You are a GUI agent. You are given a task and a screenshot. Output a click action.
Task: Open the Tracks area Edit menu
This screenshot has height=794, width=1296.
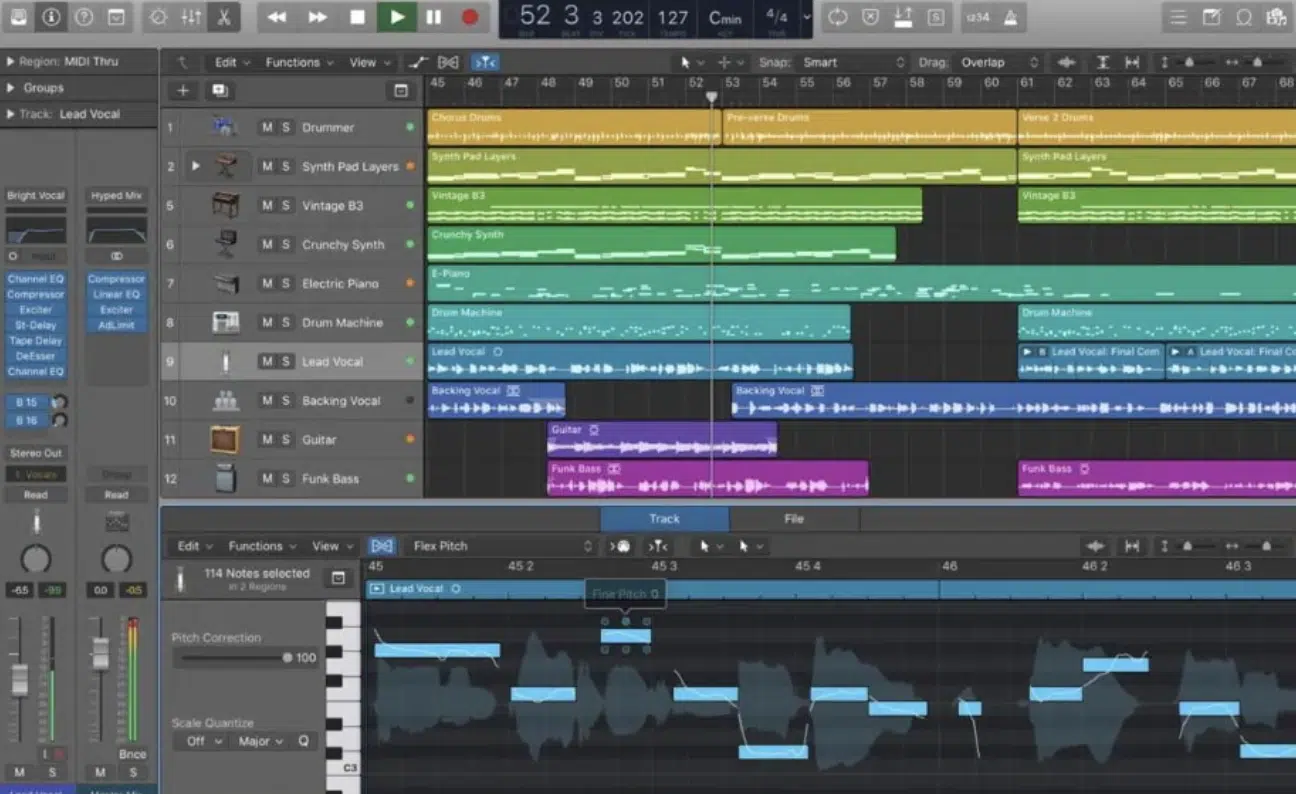(232, 62)
